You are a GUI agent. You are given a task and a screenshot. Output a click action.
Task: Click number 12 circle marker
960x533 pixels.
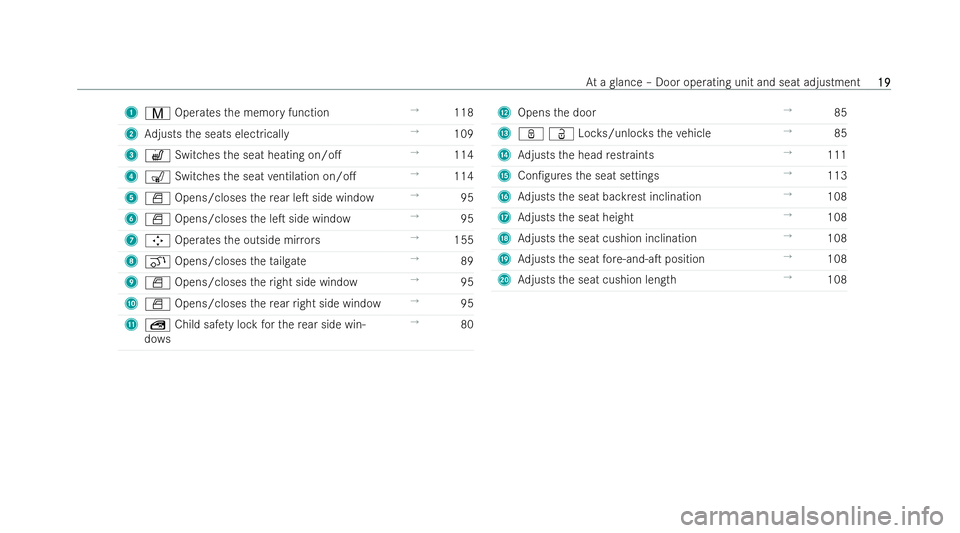click(x=504, y=113)
